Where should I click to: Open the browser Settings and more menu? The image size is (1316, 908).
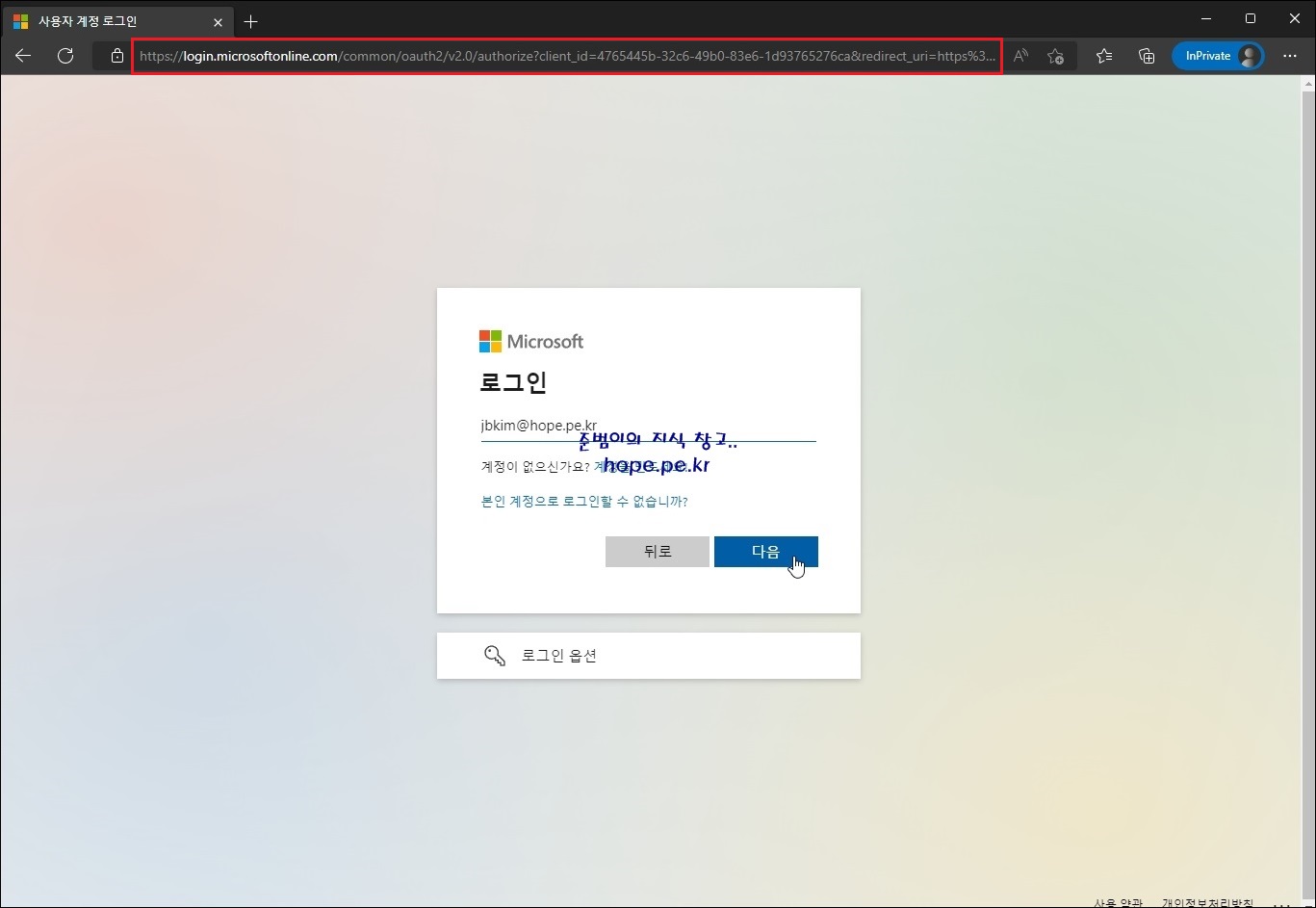pyautogui.click(x=1290, y=56)
